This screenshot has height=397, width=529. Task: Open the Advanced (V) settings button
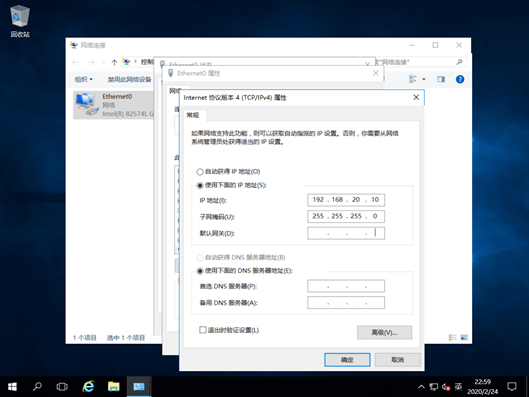[x=384, y=333]
